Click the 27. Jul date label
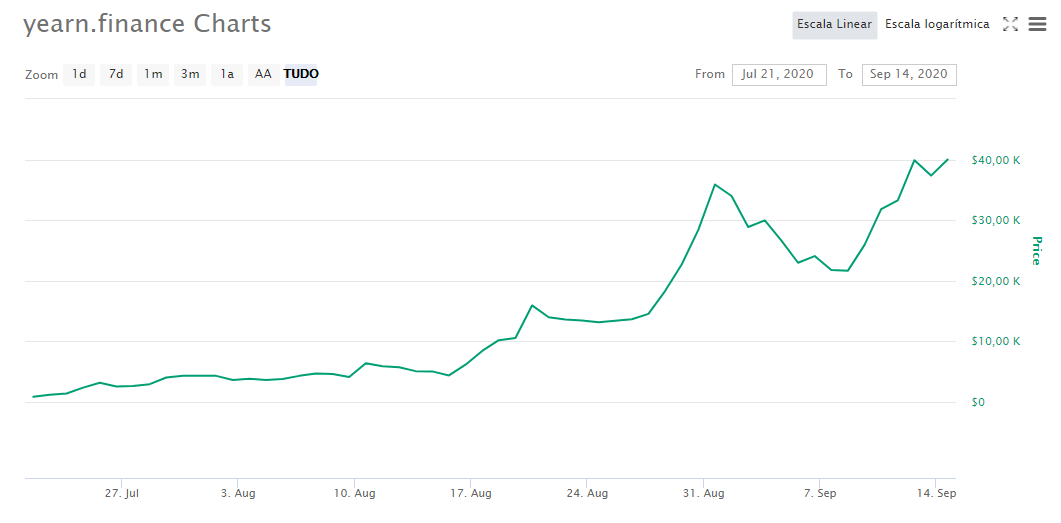The width and height of the screenshot is (1061, 523). click(x=122, y=493)
